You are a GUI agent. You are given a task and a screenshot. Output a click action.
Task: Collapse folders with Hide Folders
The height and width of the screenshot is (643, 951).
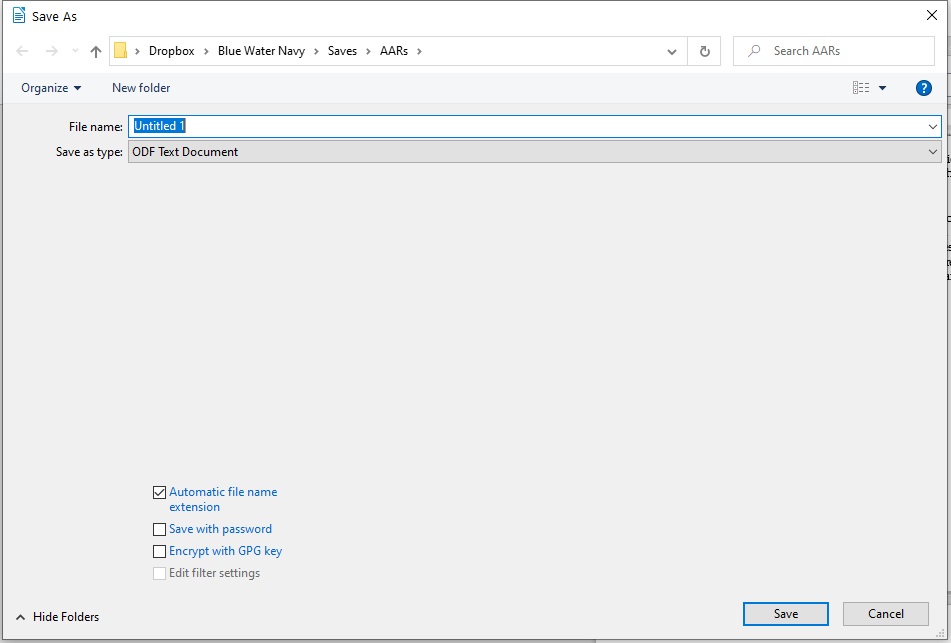click(x=57, y=617)
